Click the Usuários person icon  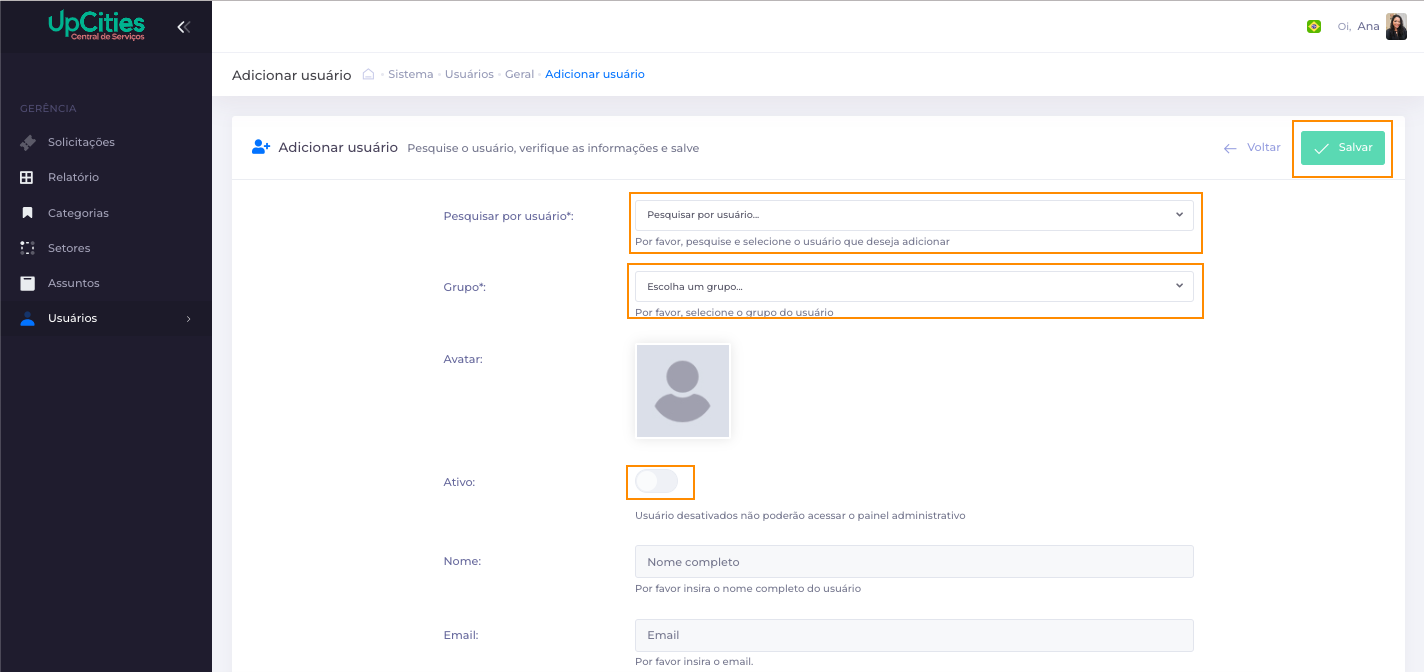pyautogui.click(x=27, y=318)
